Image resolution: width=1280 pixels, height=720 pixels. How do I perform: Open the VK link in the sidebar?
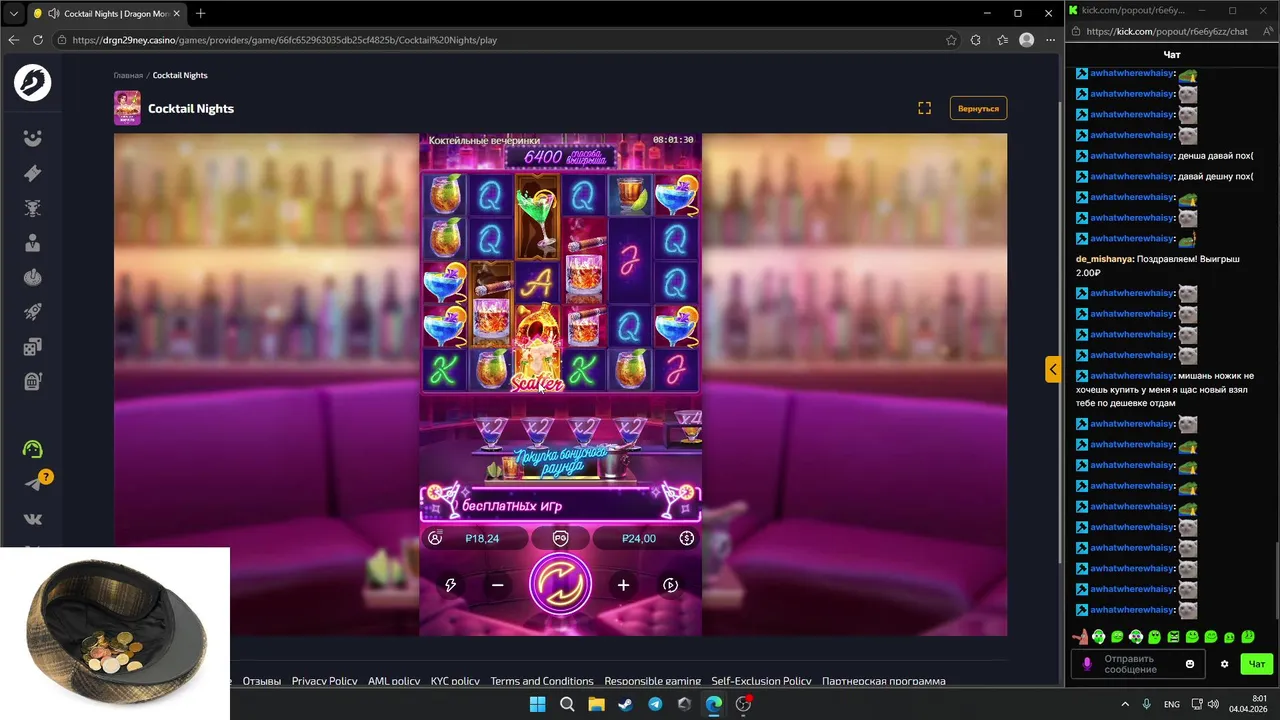point(32,519)
